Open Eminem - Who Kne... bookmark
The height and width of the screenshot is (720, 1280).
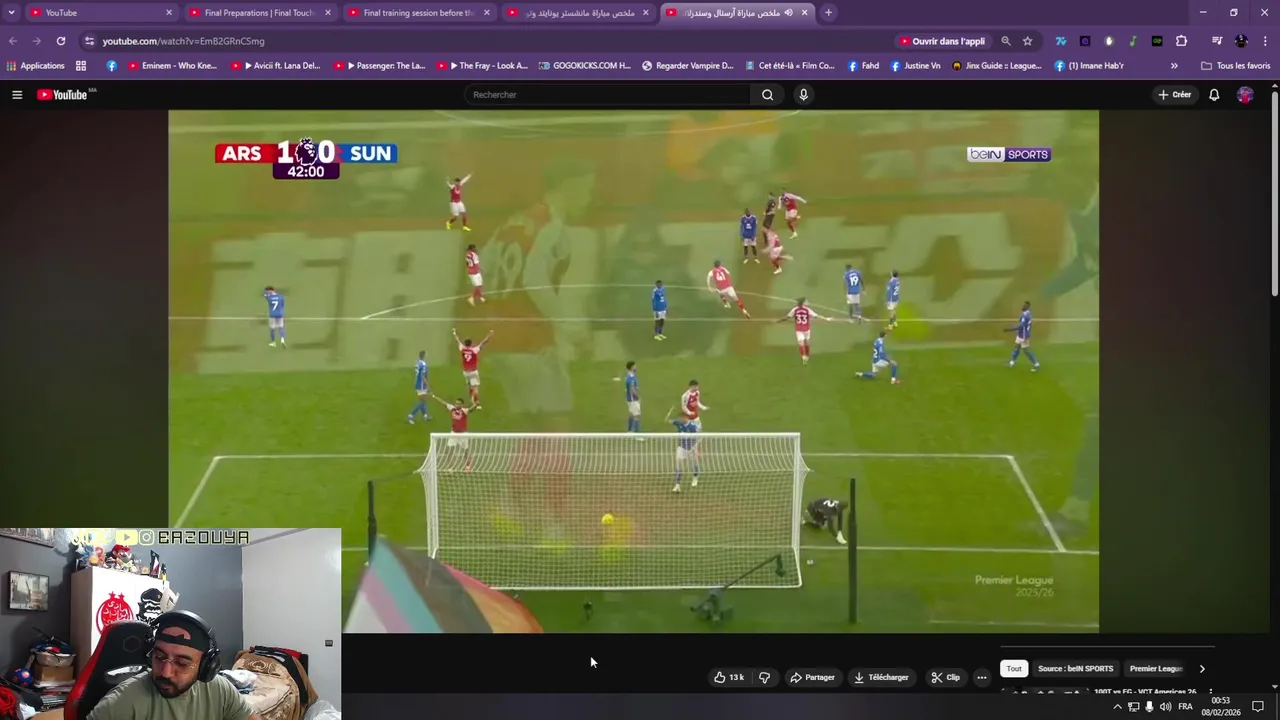[172, 66]
